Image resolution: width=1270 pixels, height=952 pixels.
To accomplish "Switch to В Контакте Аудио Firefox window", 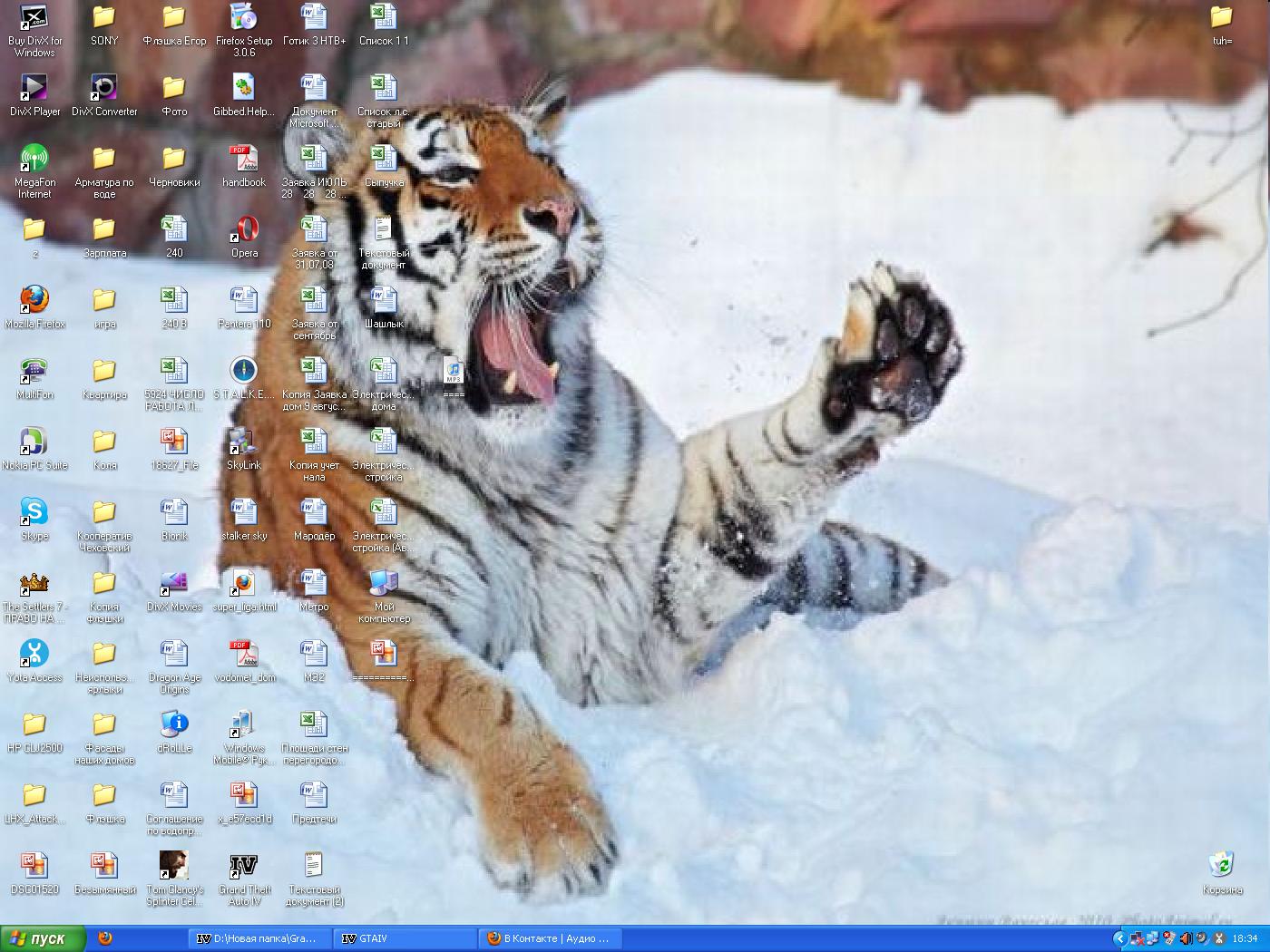I will point(550,938).
